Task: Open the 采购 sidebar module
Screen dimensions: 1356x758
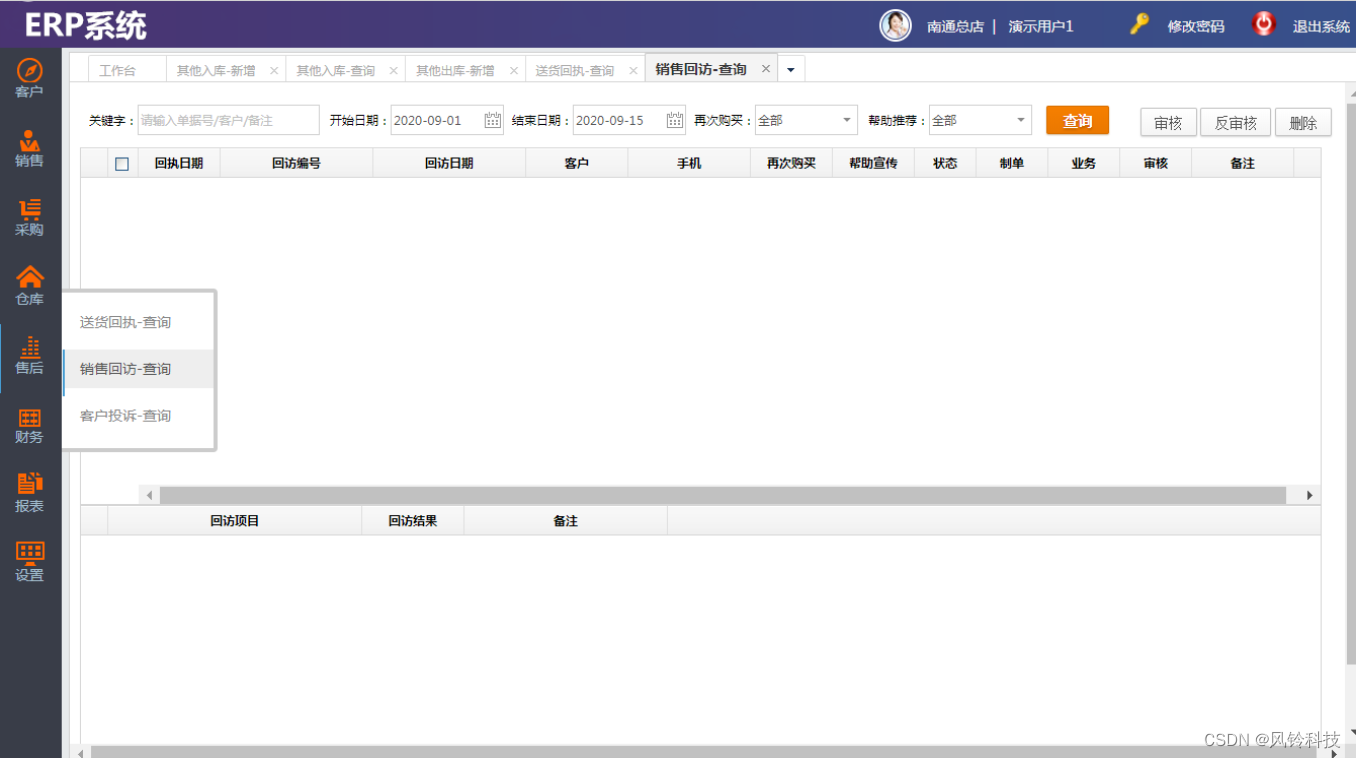Action: tap(30, 217)
